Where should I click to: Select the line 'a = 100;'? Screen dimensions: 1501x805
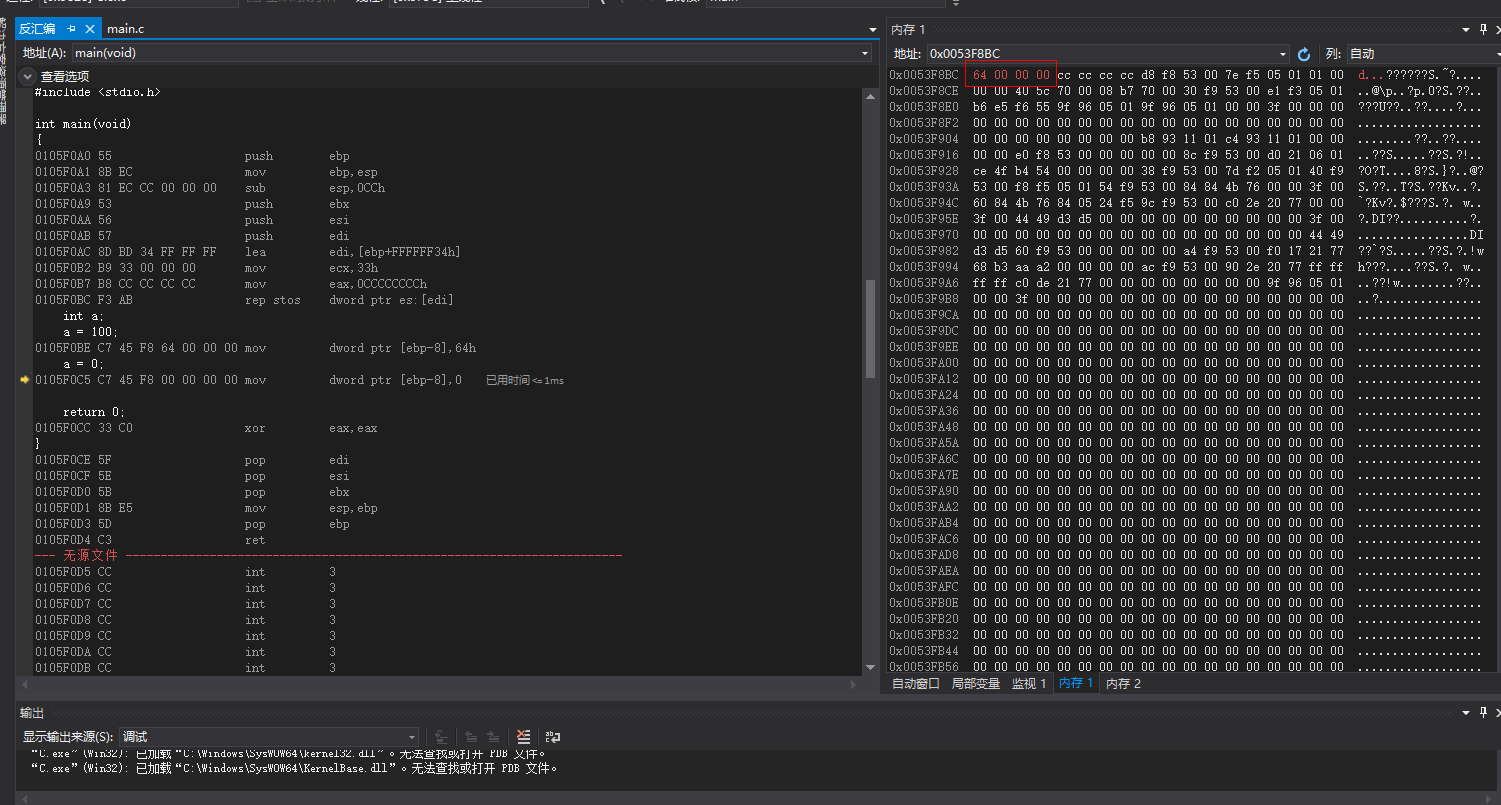90,332
